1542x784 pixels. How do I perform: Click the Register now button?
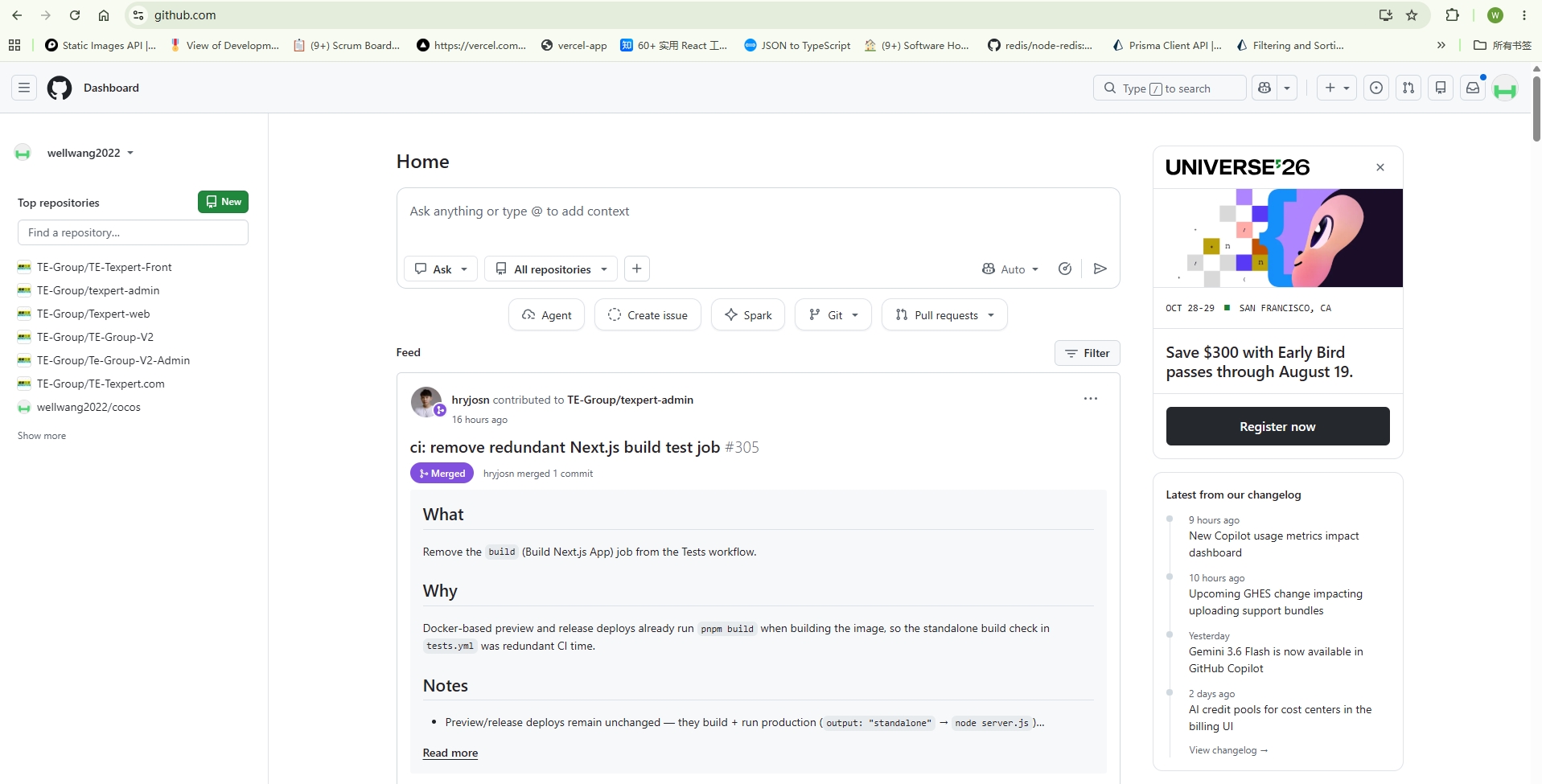[x=1277, y=426]
